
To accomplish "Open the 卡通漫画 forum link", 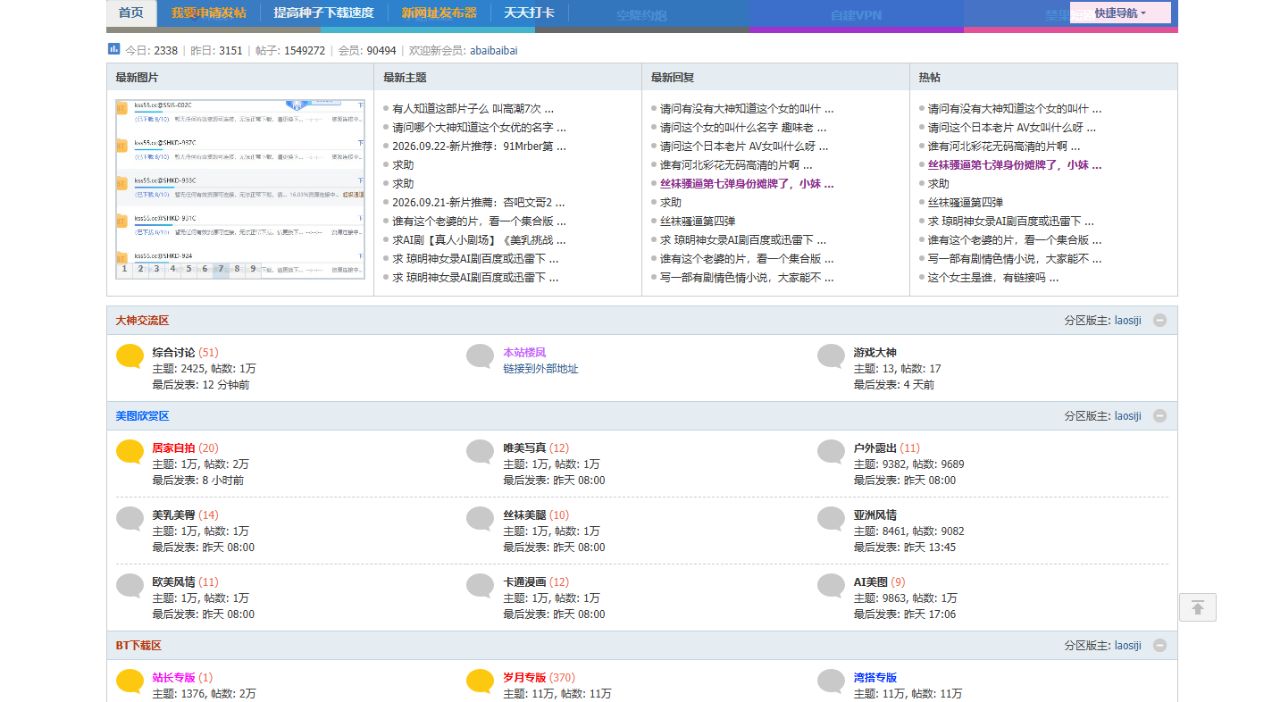I will click(525, 582).
